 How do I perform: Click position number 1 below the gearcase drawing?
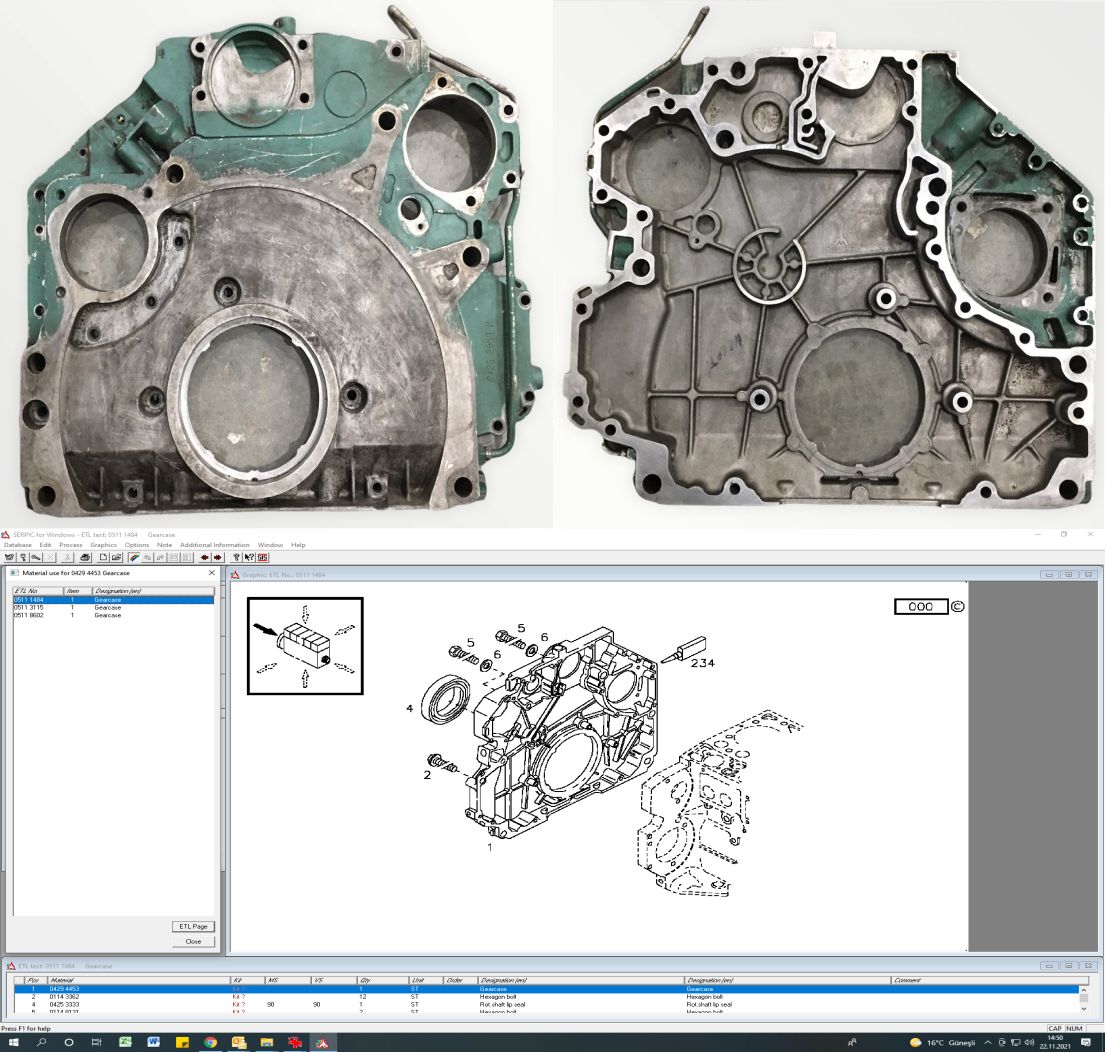[490, 847]
